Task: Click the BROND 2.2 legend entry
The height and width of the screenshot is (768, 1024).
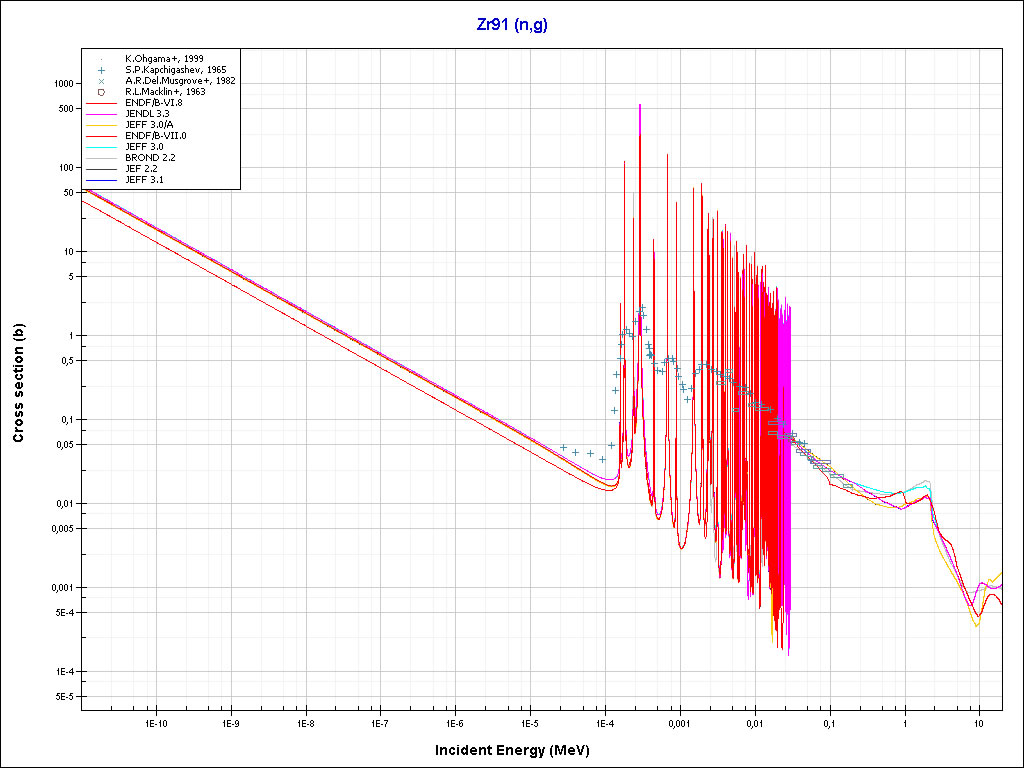Action: pos(150,158)
